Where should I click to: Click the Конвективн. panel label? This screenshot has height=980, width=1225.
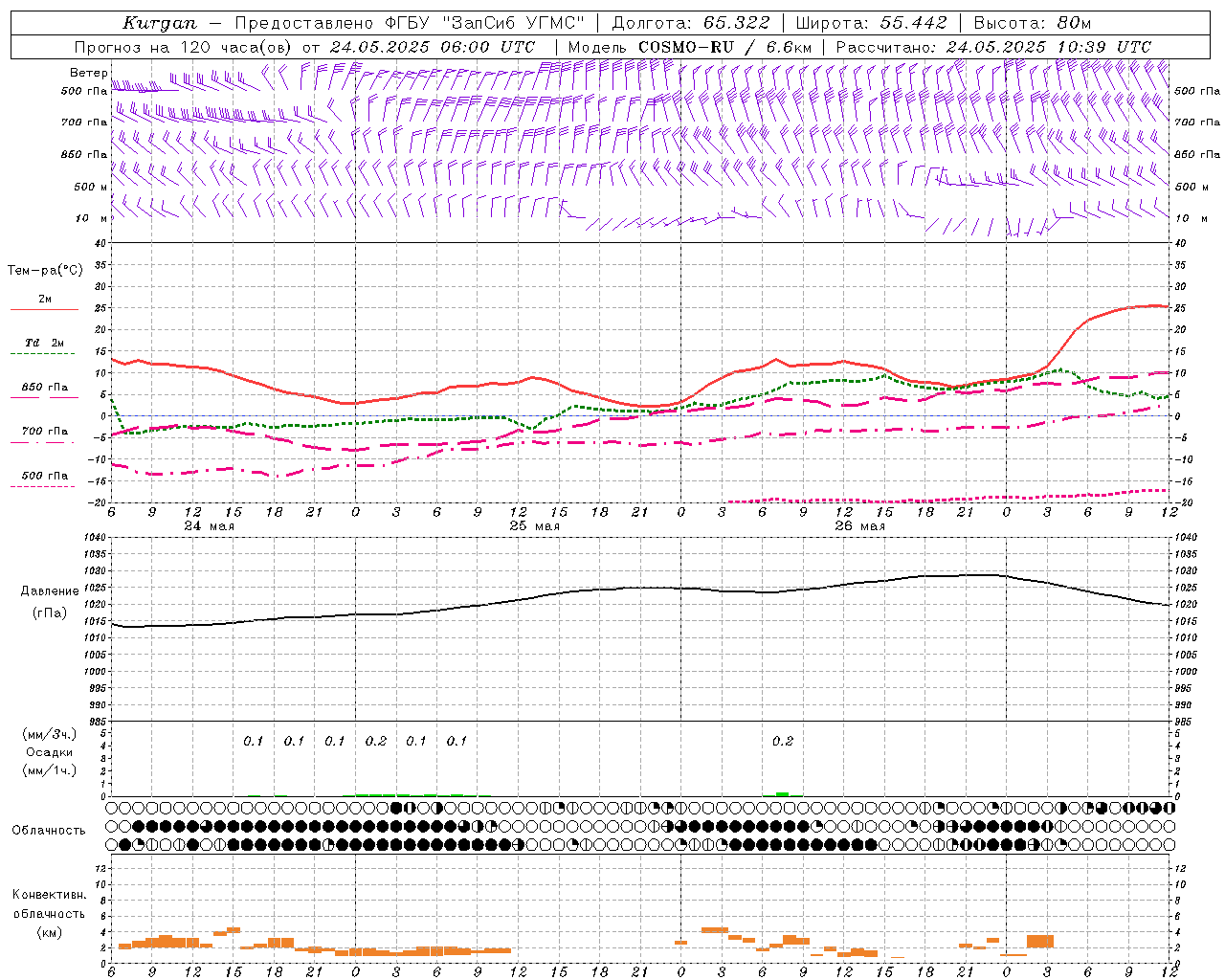coord(50,895)
